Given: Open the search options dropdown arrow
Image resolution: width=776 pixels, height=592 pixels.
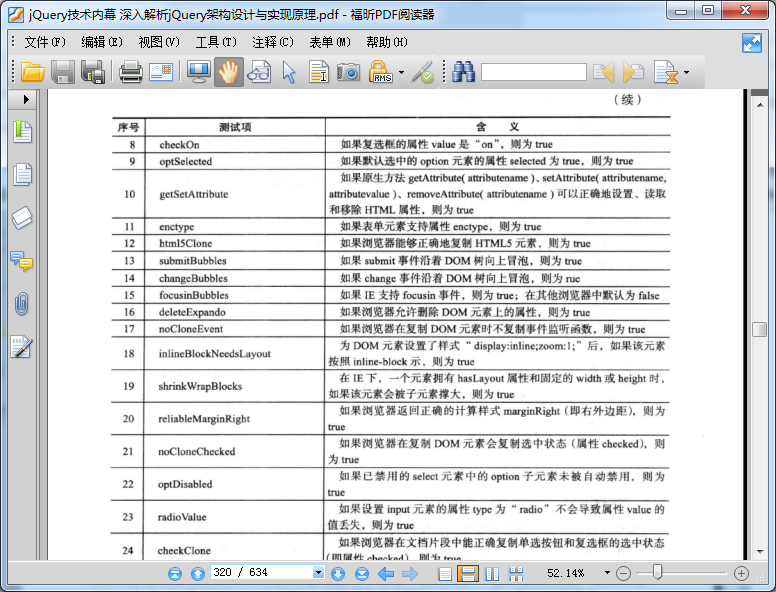Looking at the screenshot, I should point(686,72).
